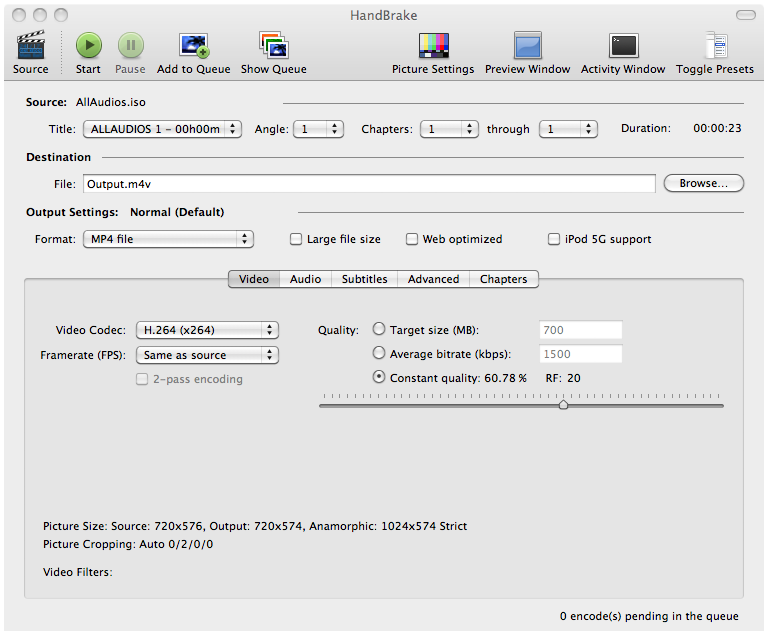
Task: Click the 'RF: 20' value text
Action: [563, 378]
